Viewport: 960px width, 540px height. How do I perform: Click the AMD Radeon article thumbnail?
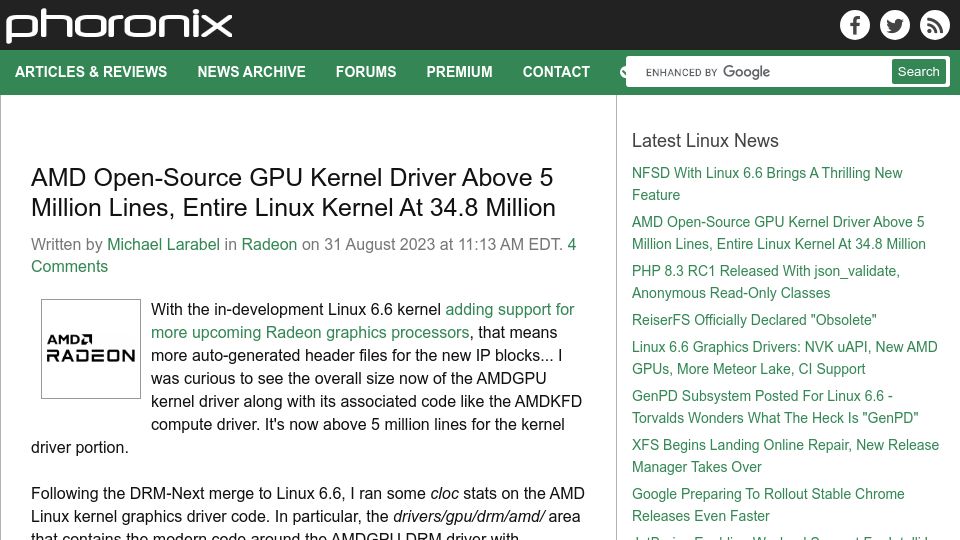point(91,349)
